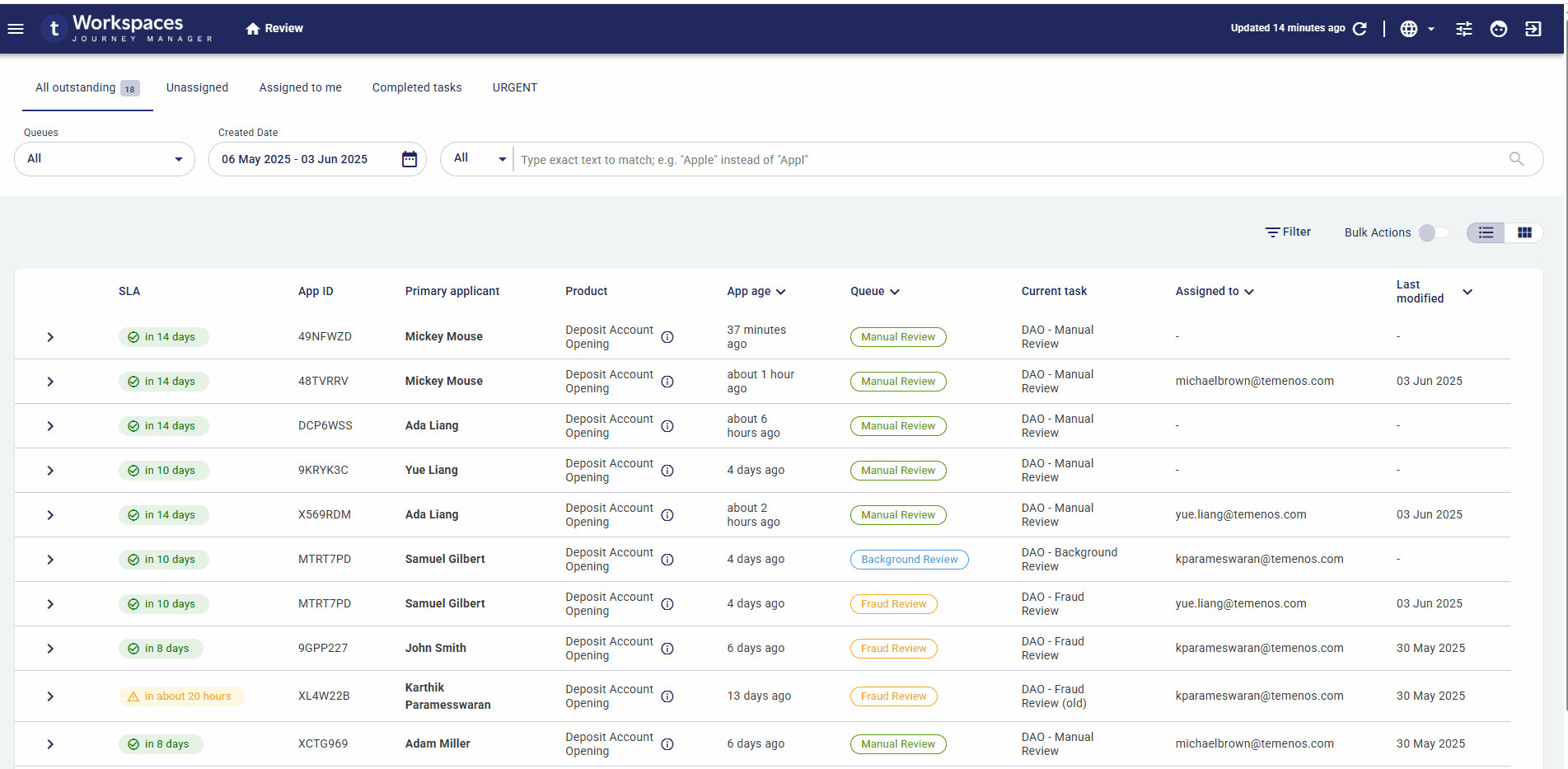The image size is (1568, 769).
Task: Select applicant Karthik Paramesswaran
Action: 447,696
